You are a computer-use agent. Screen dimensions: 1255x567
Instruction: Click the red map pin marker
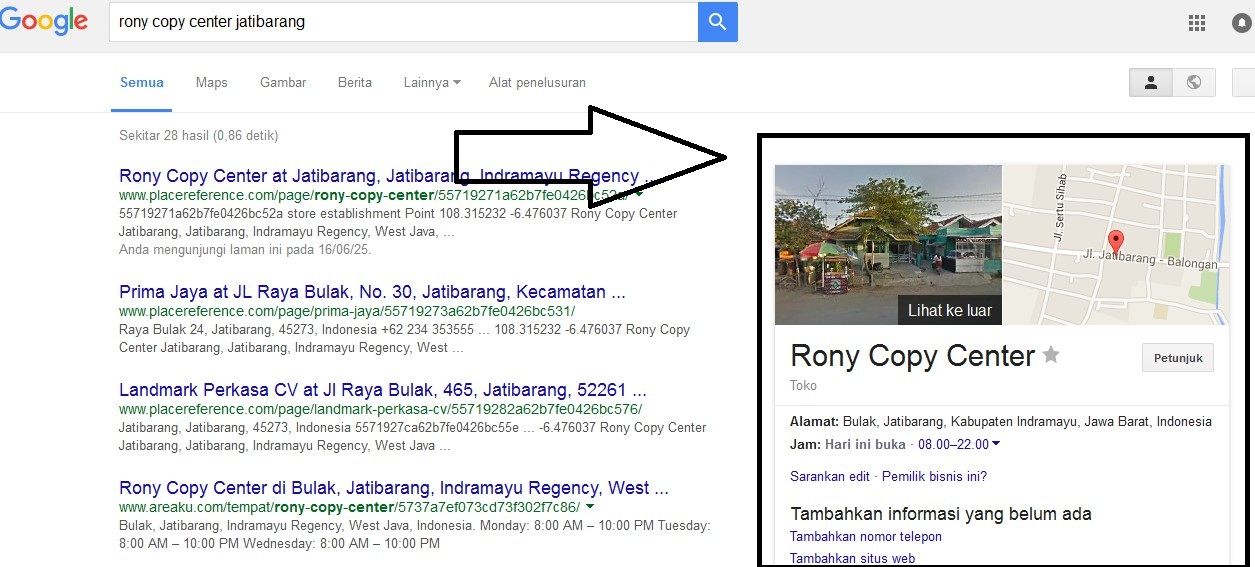click(x=1117, y=241)
